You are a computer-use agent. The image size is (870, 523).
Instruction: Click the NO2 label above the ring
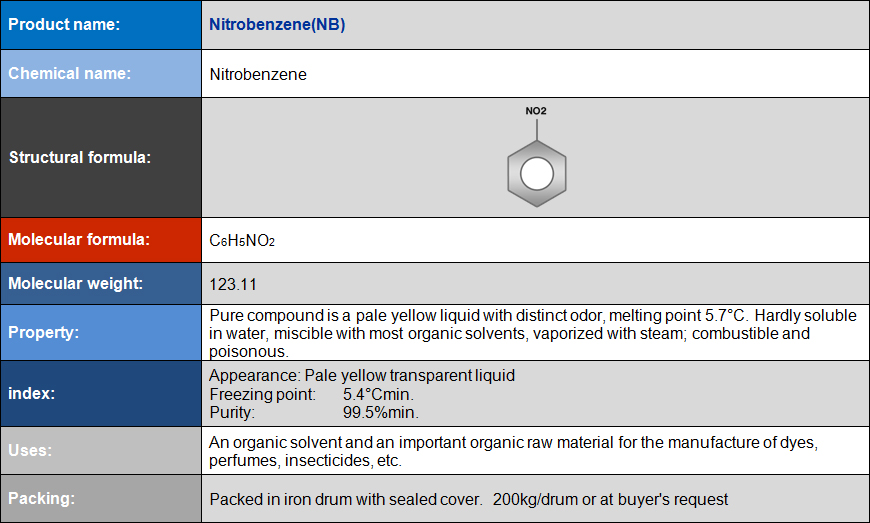click(x=536, y=111)
